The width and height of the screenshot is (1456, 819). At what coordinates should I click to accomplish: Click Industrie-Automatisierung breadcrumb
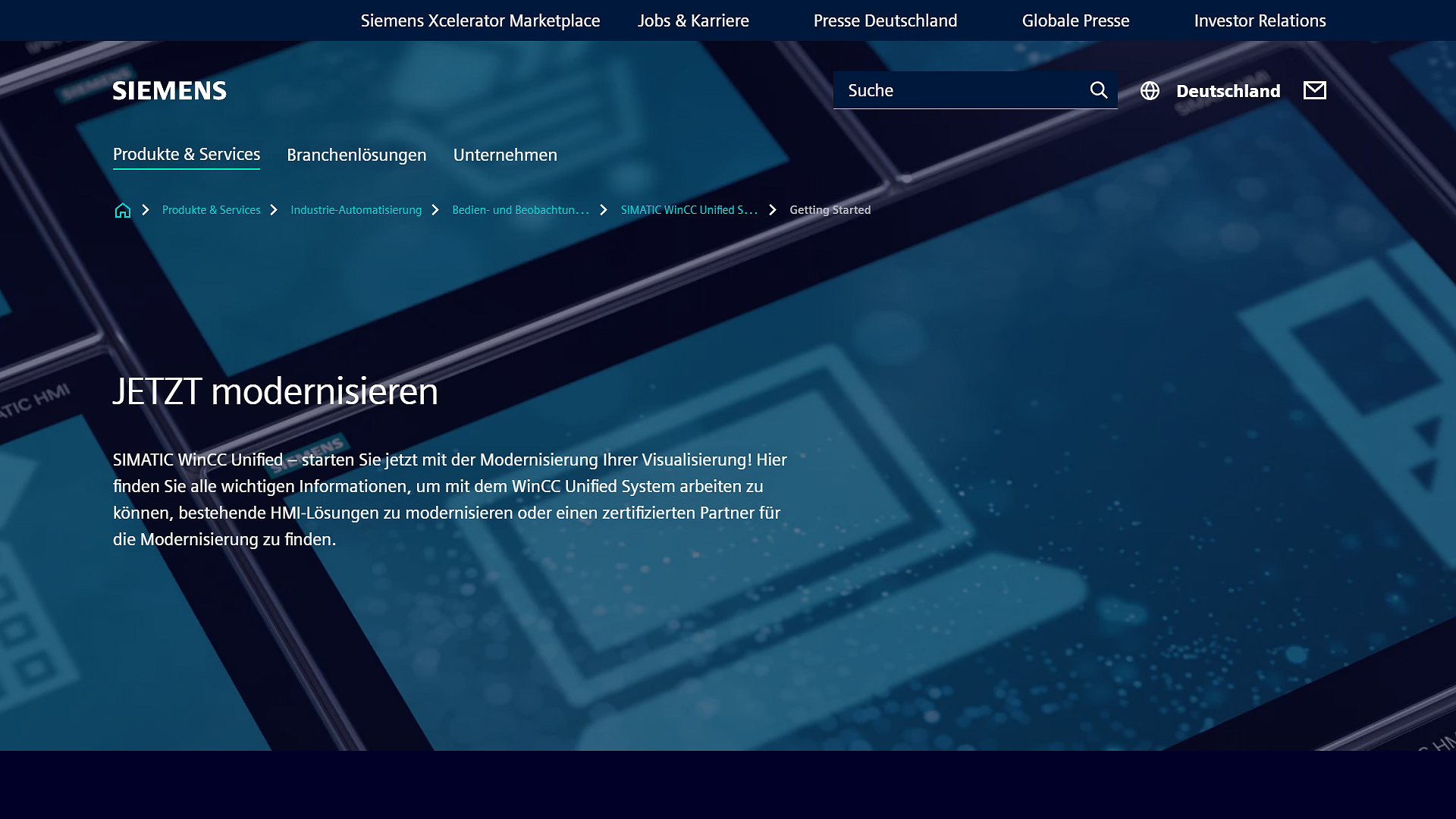point(356,210)
